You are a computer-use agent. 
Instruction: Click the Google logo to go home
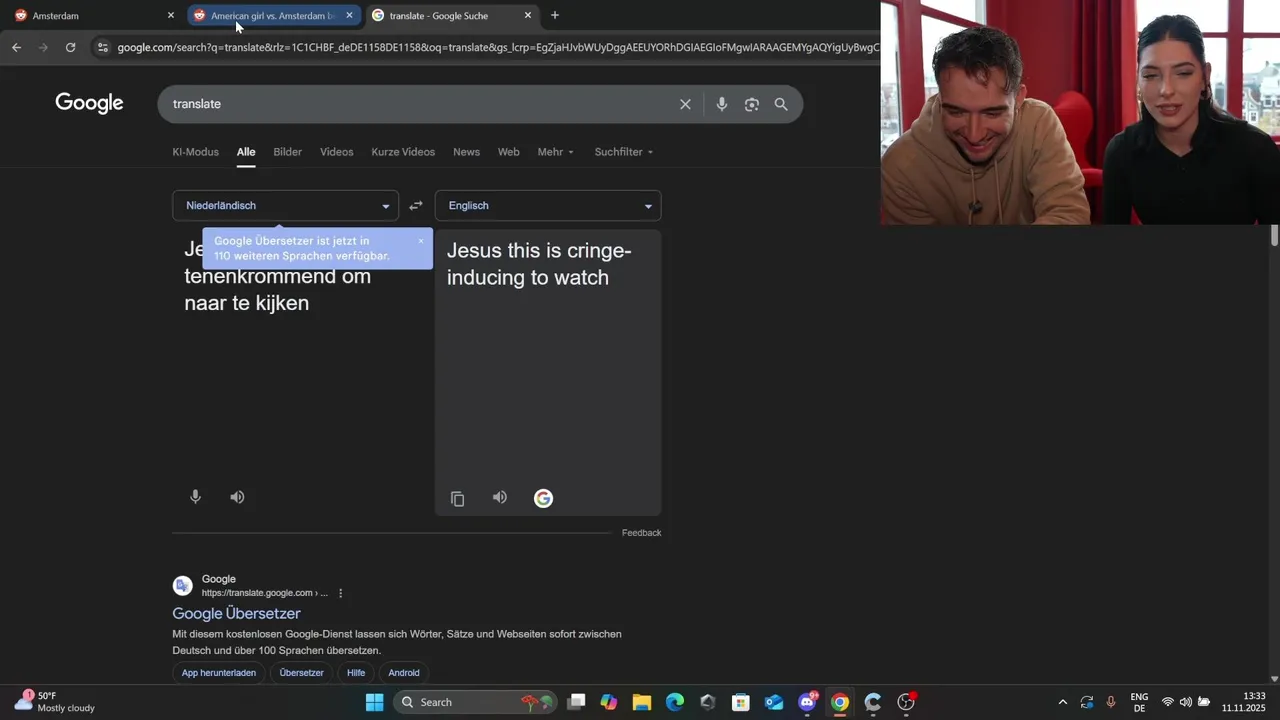point(89,103)
